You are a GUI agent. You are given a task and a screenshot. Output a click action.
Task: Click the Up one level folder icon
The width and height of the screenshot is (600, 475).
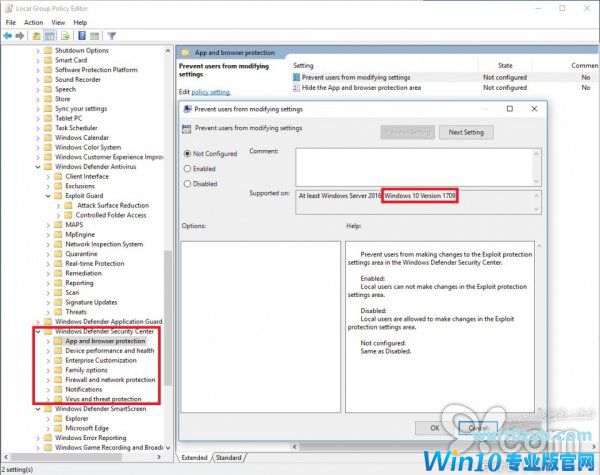[36, 36]
